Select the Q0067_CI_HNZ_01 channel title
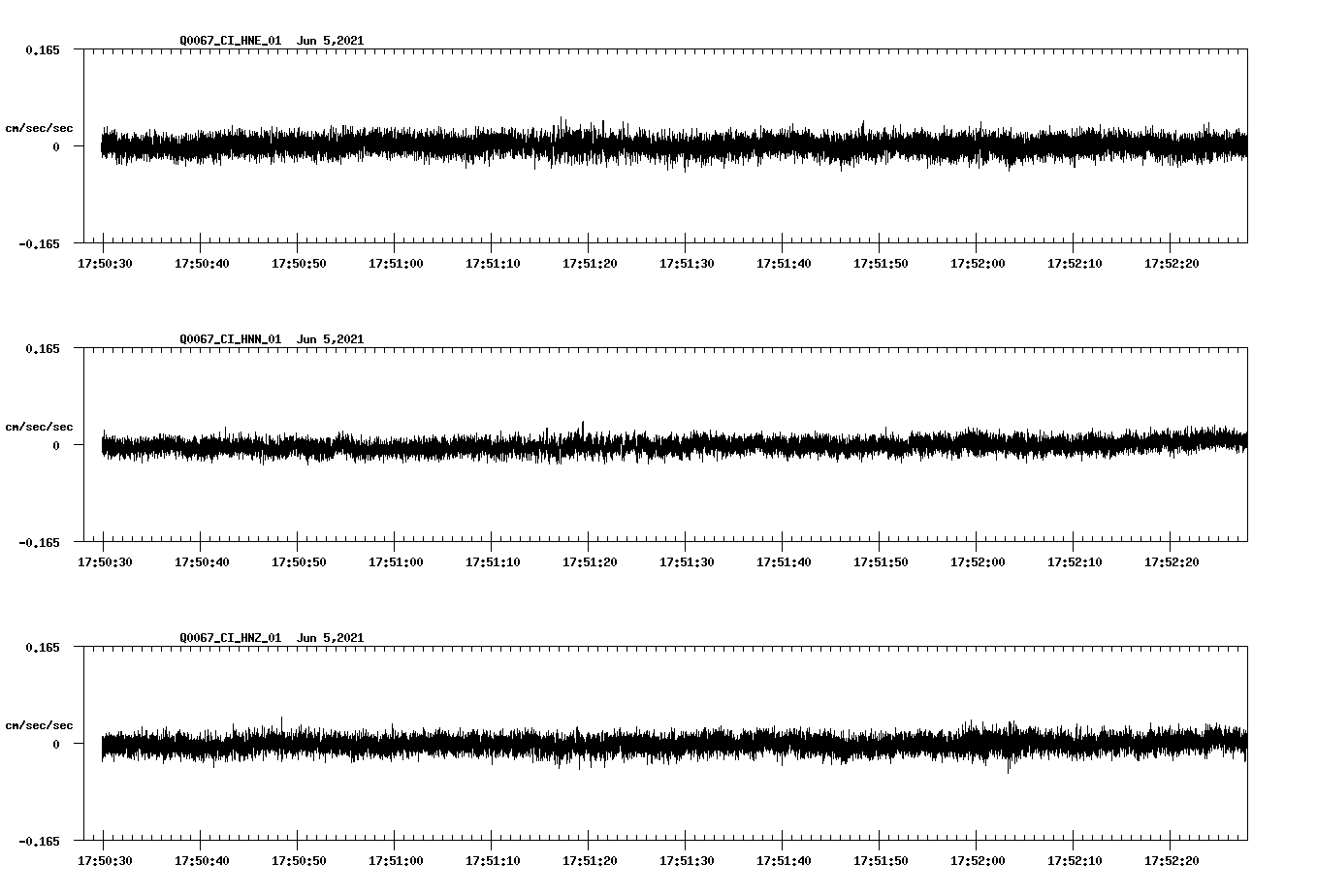The image size is (1317, 896). click(229, 638)
